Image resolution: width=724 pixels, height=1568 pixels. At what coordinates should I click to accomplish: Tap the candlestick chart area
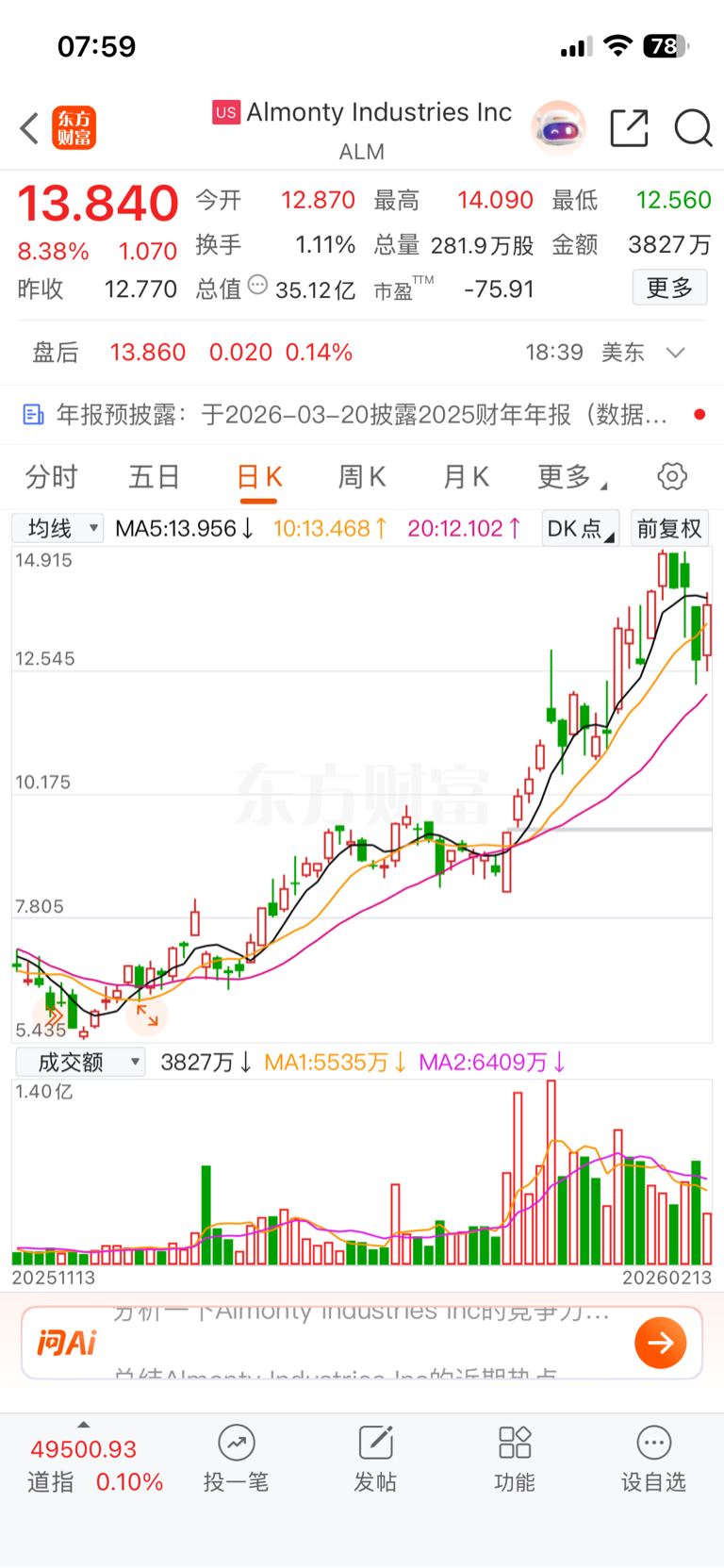tap(362, 795)
